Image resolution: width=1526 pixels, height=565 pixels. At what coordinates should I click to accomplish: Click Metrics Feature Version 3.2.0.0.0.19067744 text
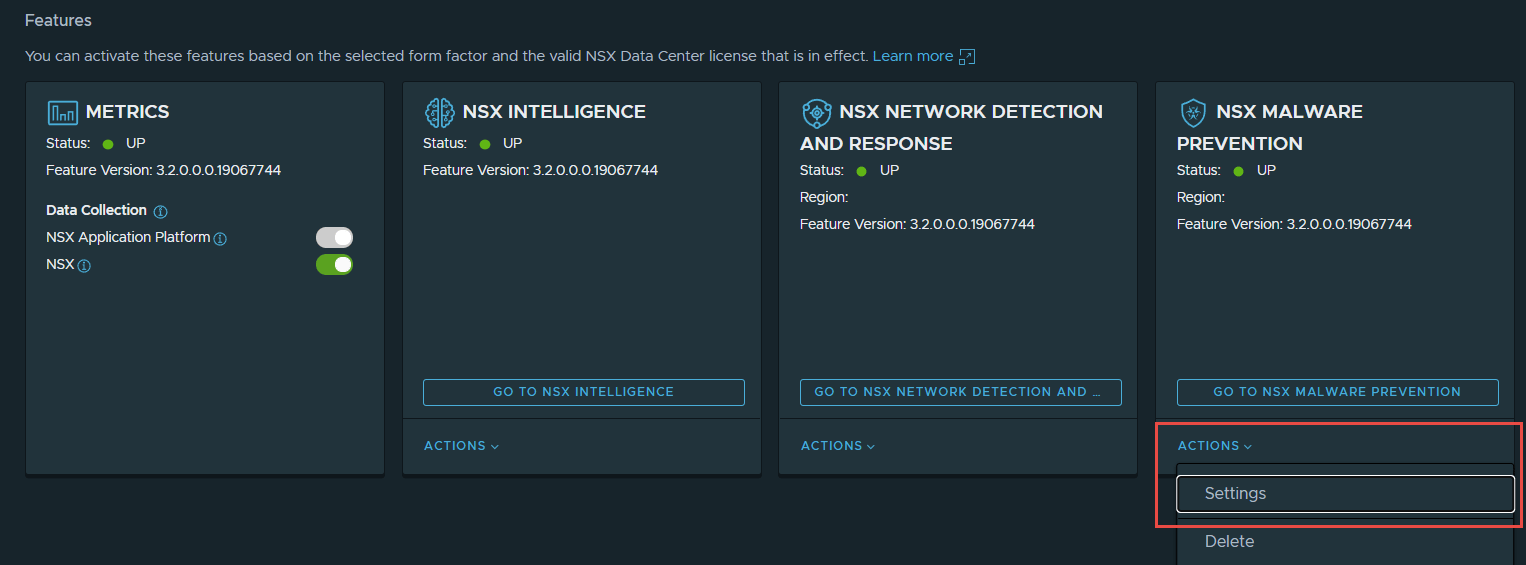[x=163, y=170]
